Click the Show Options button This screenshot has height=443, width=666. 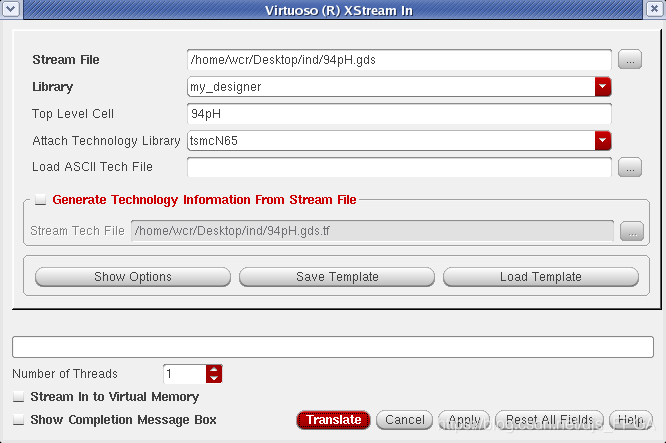(x=133, y=277)
